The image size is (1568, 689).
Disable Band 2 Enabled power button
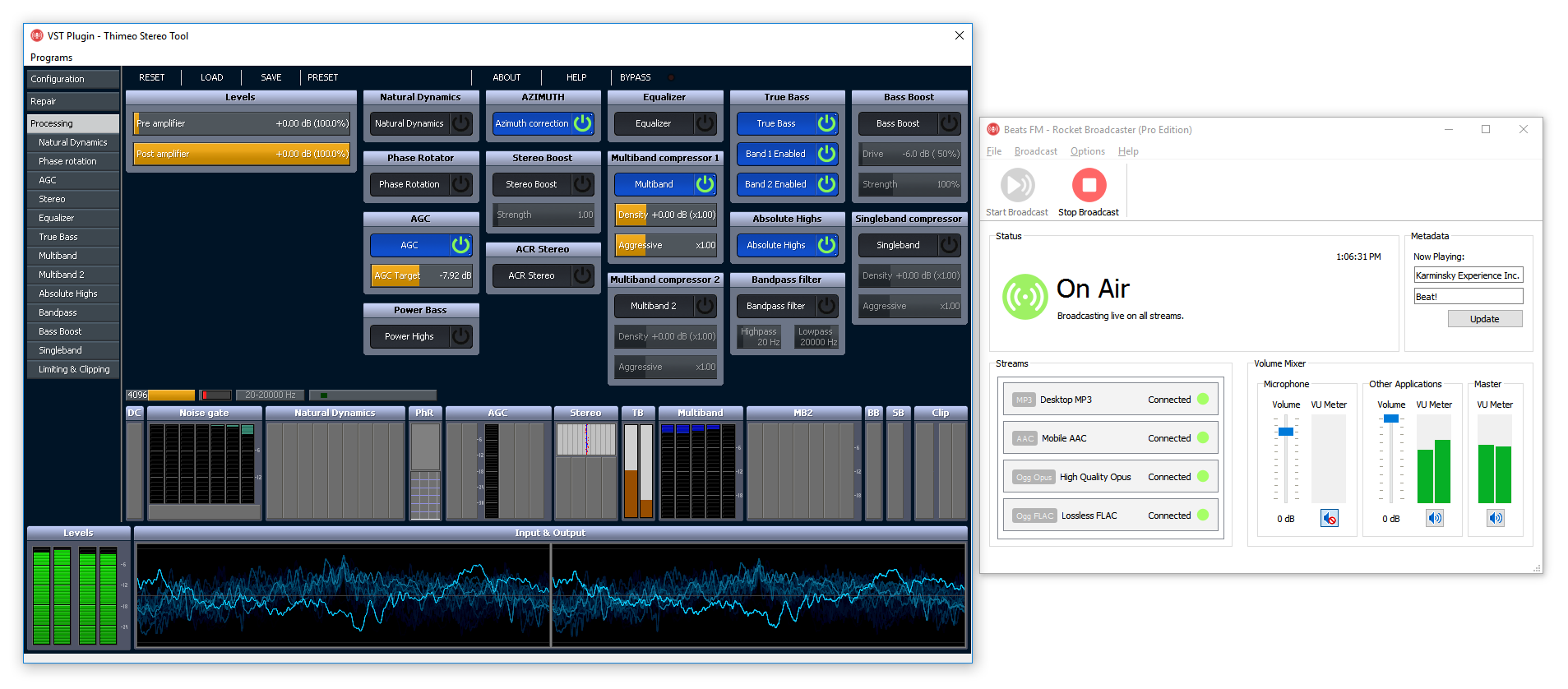(826, 184)
